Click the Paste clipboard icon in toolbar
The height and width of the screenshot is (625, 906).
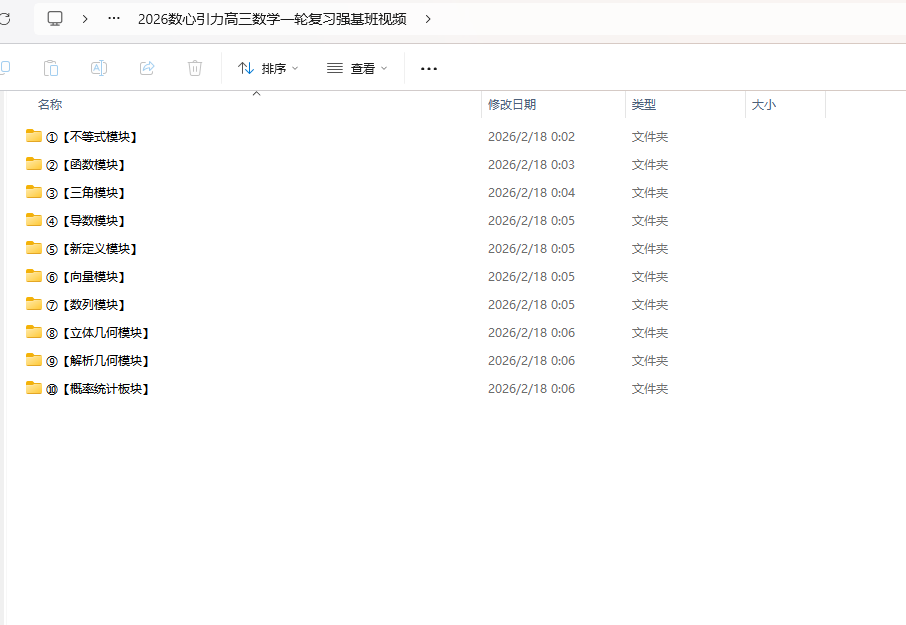[x=51, y=68]
